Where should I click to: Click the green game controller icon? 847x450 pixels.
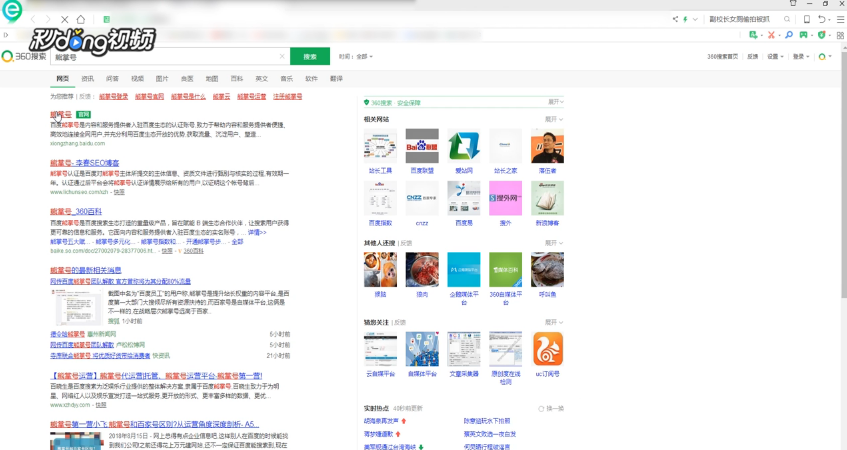click(803, 35)
